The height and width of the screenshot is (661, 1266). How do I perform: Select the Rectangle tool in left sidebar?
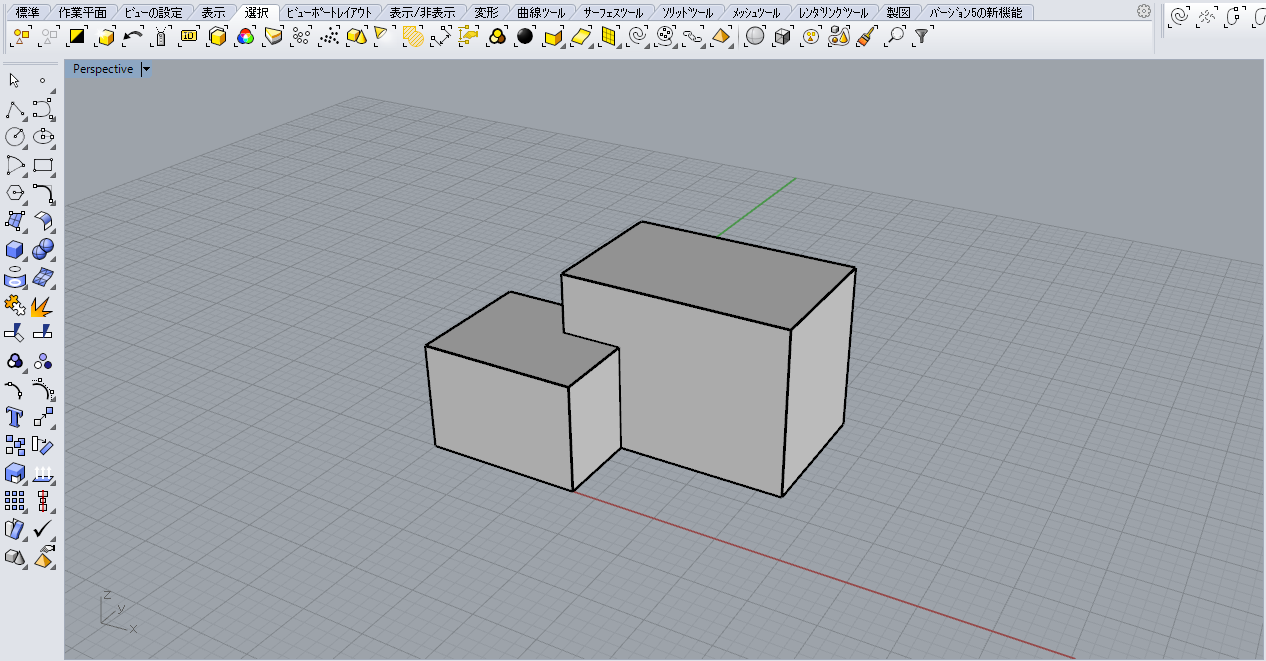(x=43, y=165)
